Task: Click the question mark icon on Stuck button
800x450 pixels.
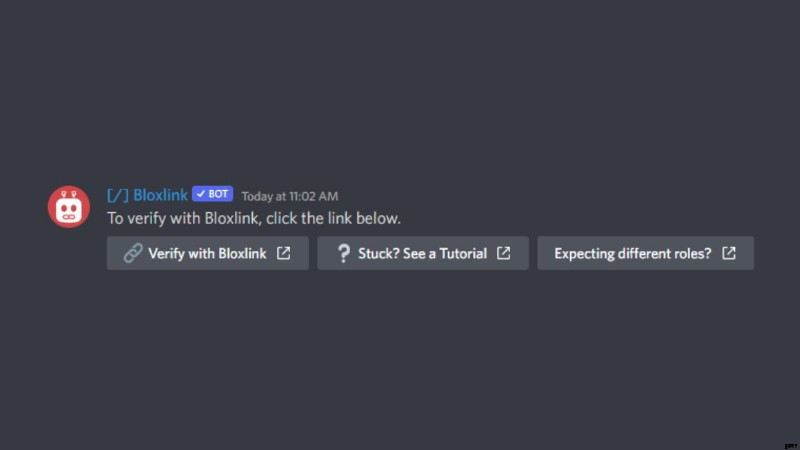Action: (x=344, y=253)
